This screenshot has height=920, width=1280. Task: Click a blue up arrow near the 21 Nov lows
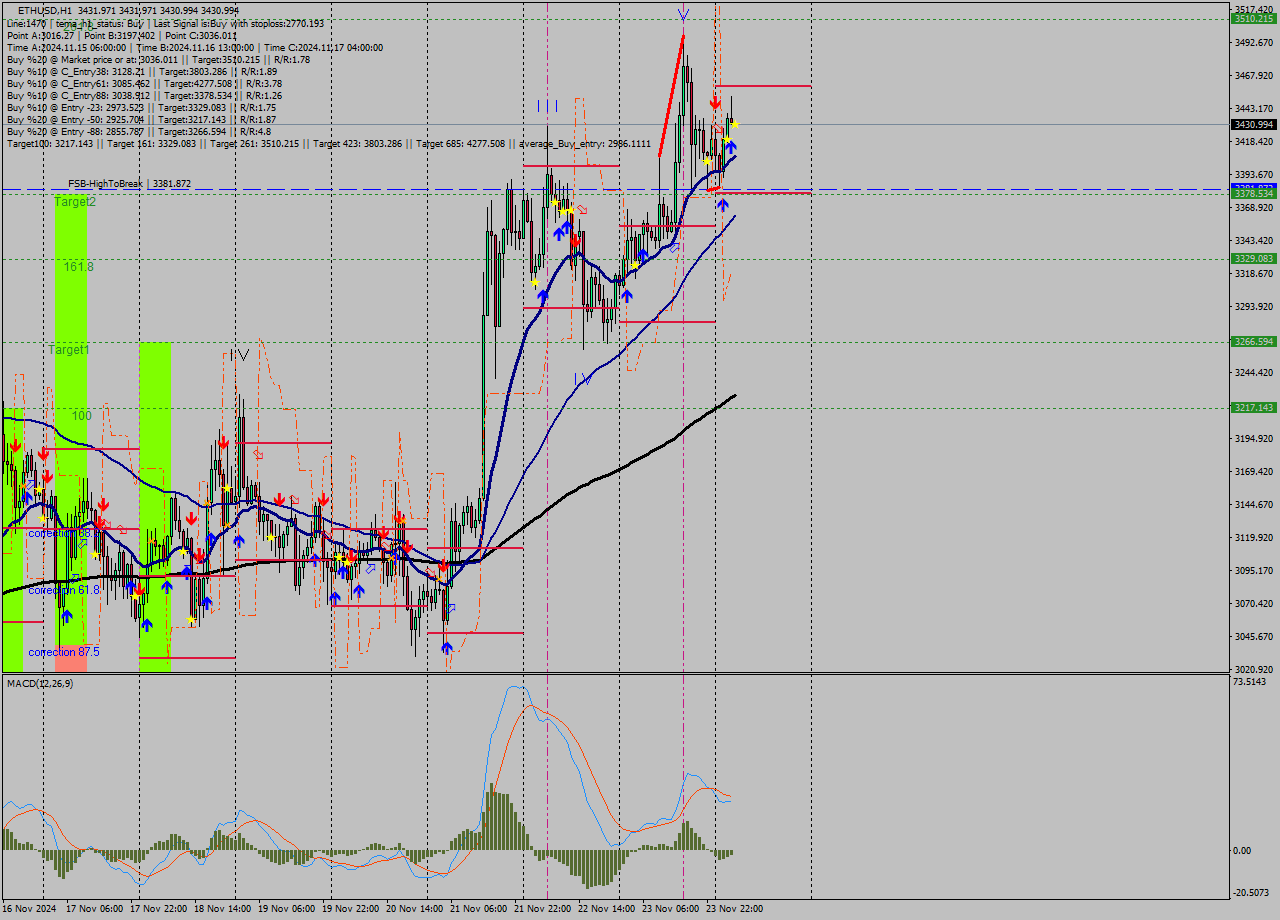(446, 648)
